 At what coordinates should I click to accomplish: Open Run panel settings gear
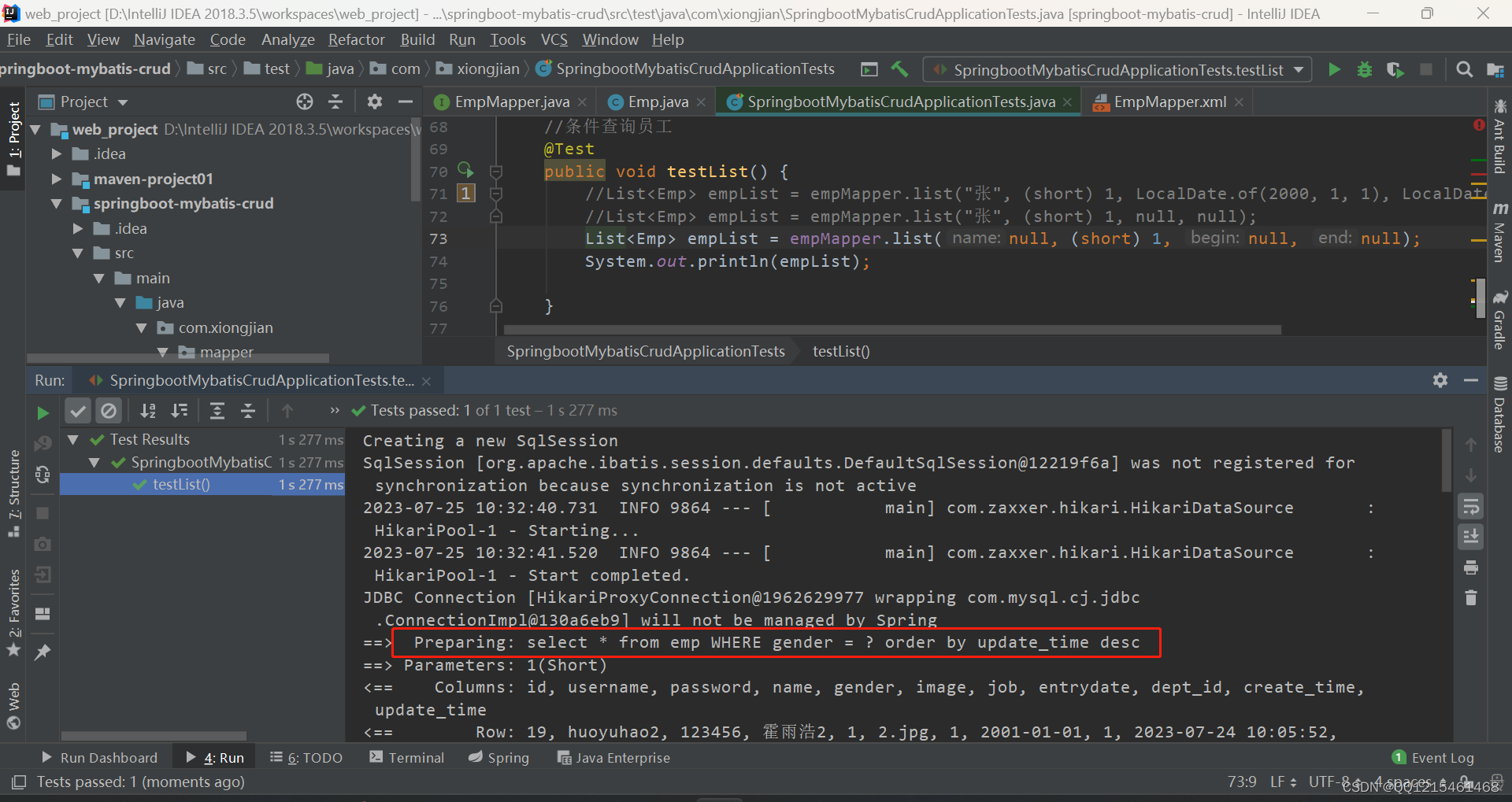coord(1440,380)
